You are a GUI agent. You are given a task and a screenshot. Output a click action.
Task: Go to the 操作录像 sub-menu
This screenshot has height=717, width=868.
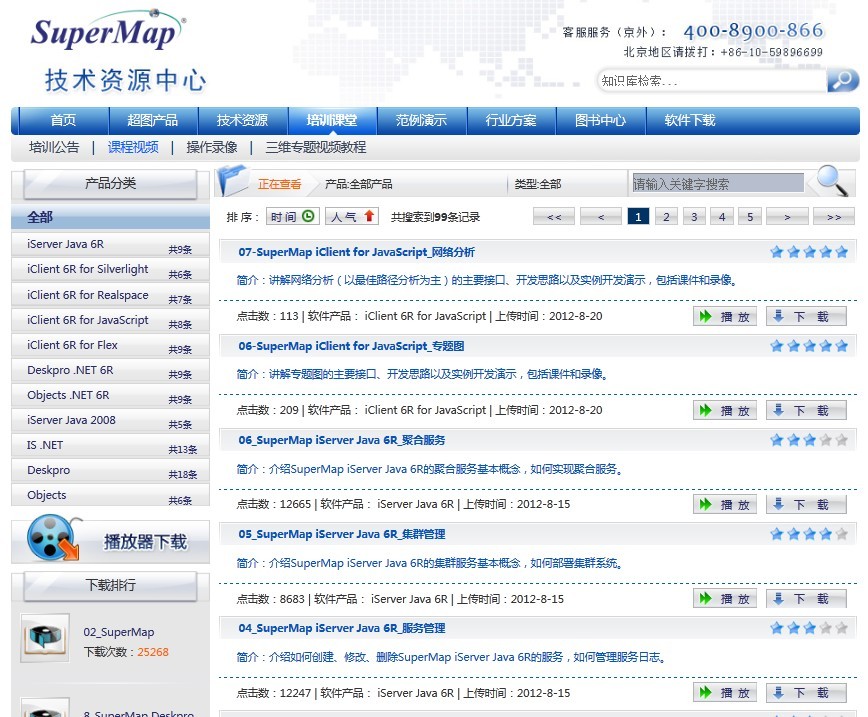click(x=212, y=147)
